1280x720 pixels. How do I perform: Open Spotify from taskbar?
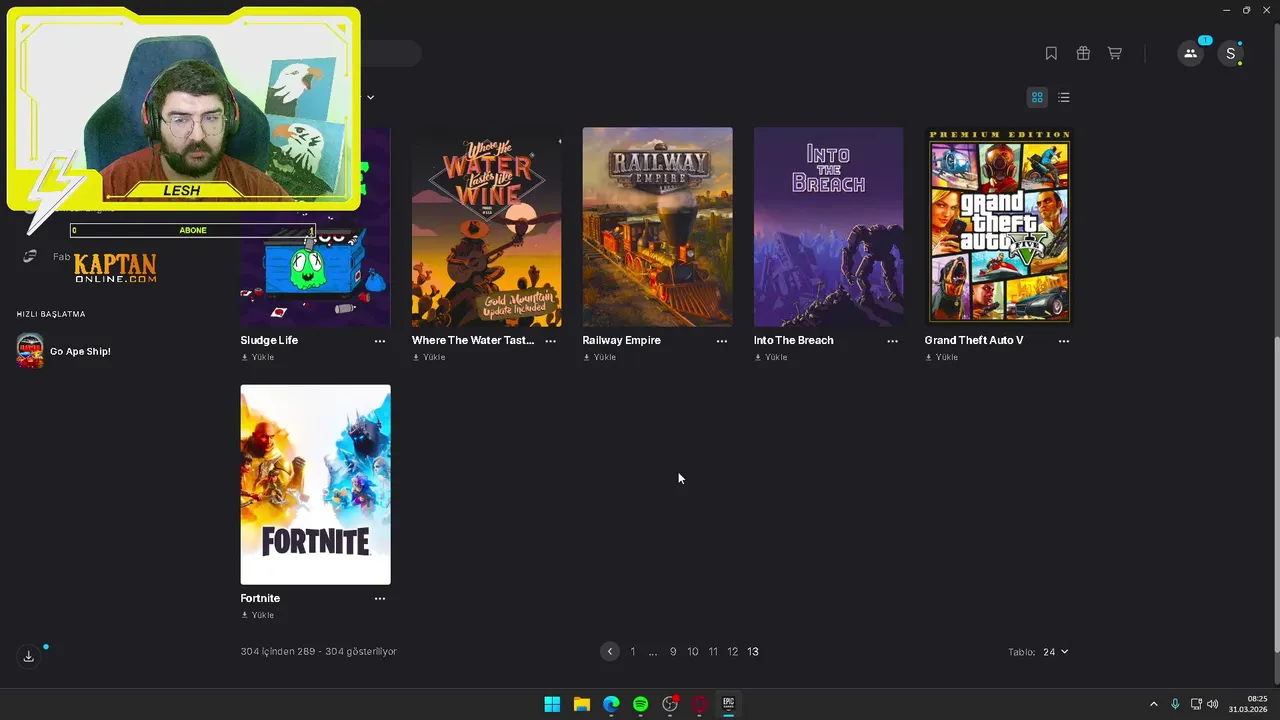click(x=640, y=704)
